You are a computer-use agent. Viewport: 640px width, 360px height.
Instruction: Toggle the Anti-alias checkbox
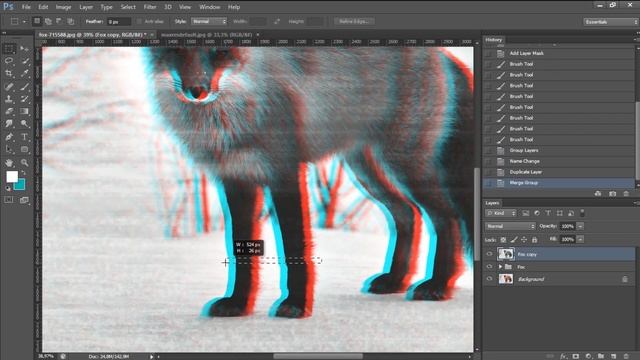139,21
